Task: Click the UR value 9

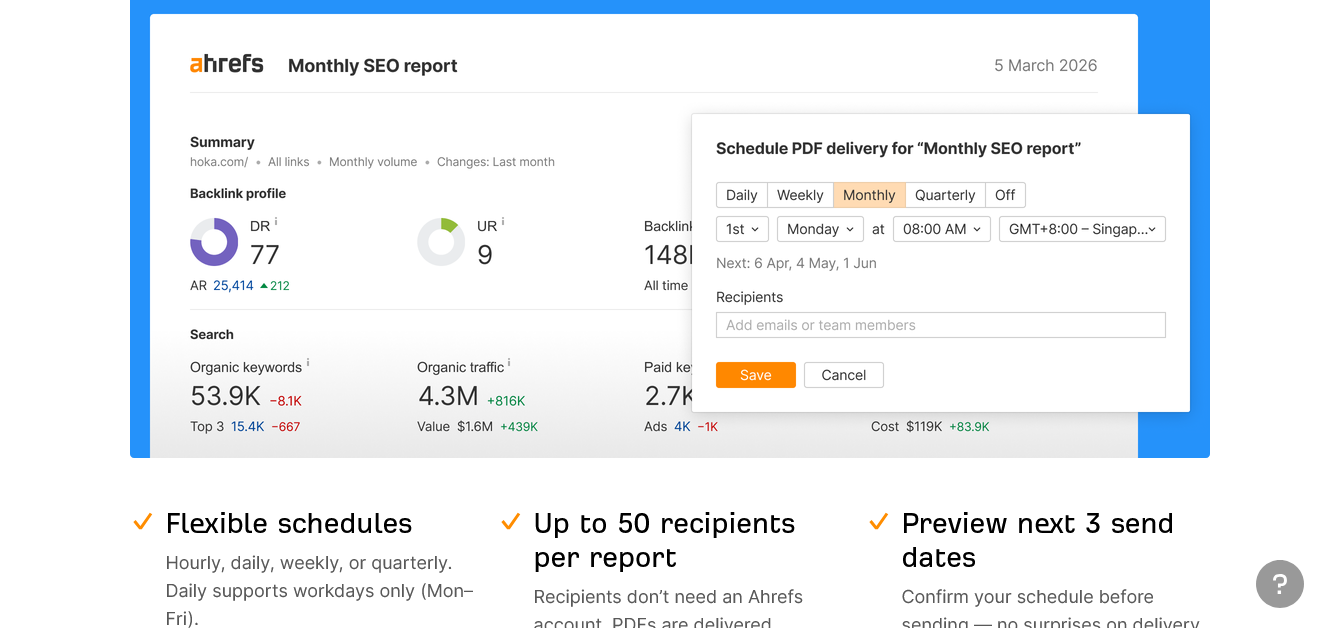Action: (485, 255)
